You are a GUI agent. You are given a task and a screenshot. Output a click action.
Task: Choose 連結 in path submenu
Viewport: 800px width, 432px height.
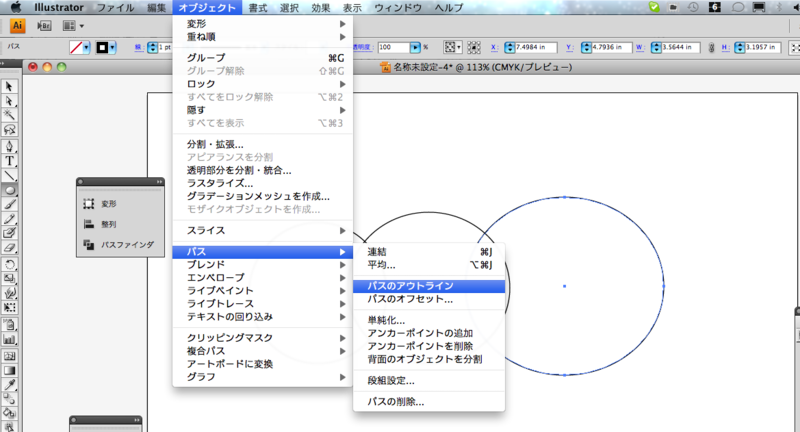pyautogui.click(x=429, y=252)
